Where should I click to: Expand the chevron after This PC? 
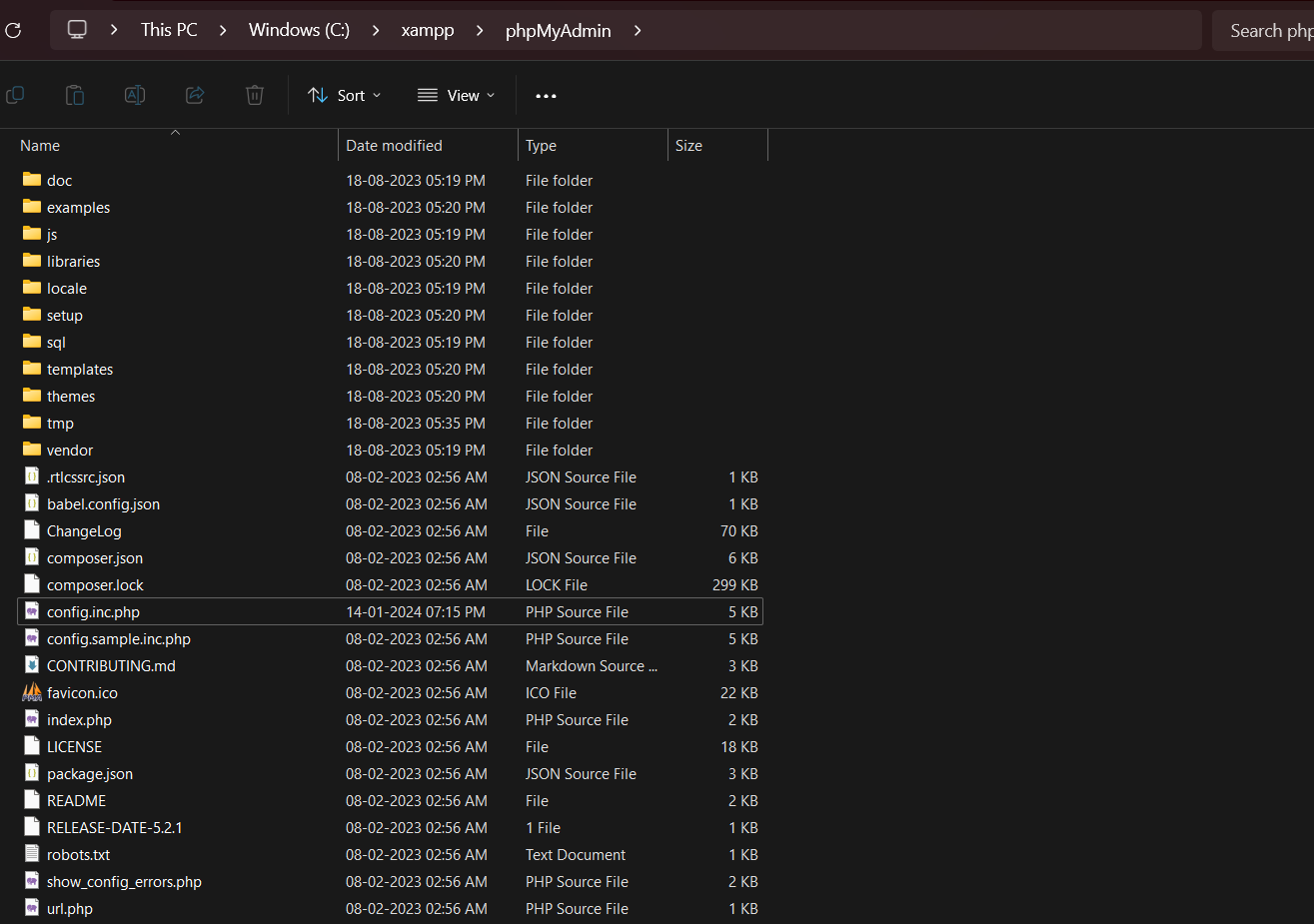(222, 31)
